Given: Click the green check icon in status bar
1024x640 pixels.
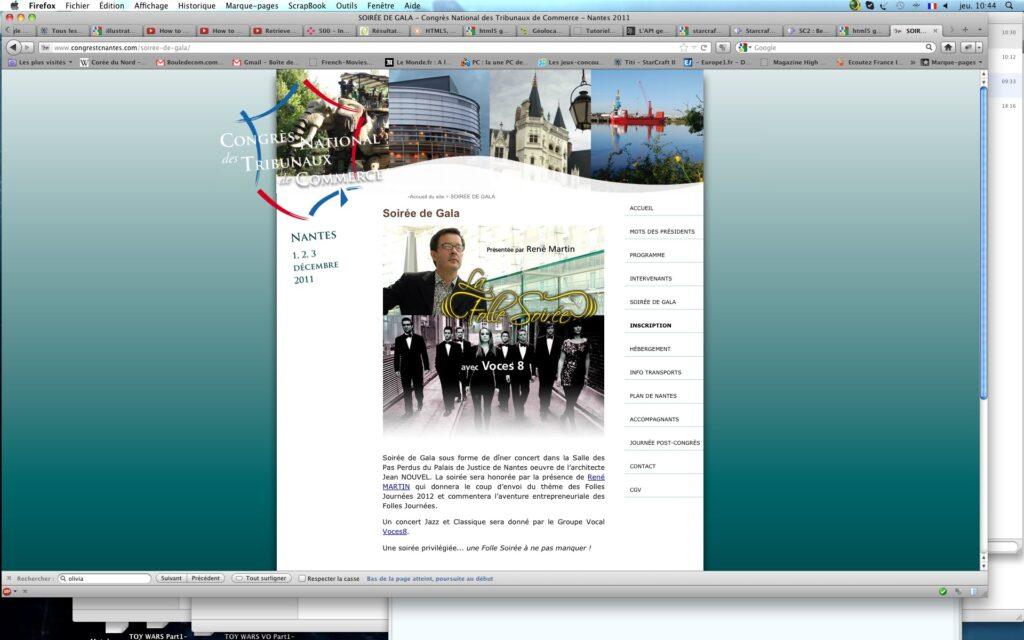Looking at the screenshot, I should (942, 592).
